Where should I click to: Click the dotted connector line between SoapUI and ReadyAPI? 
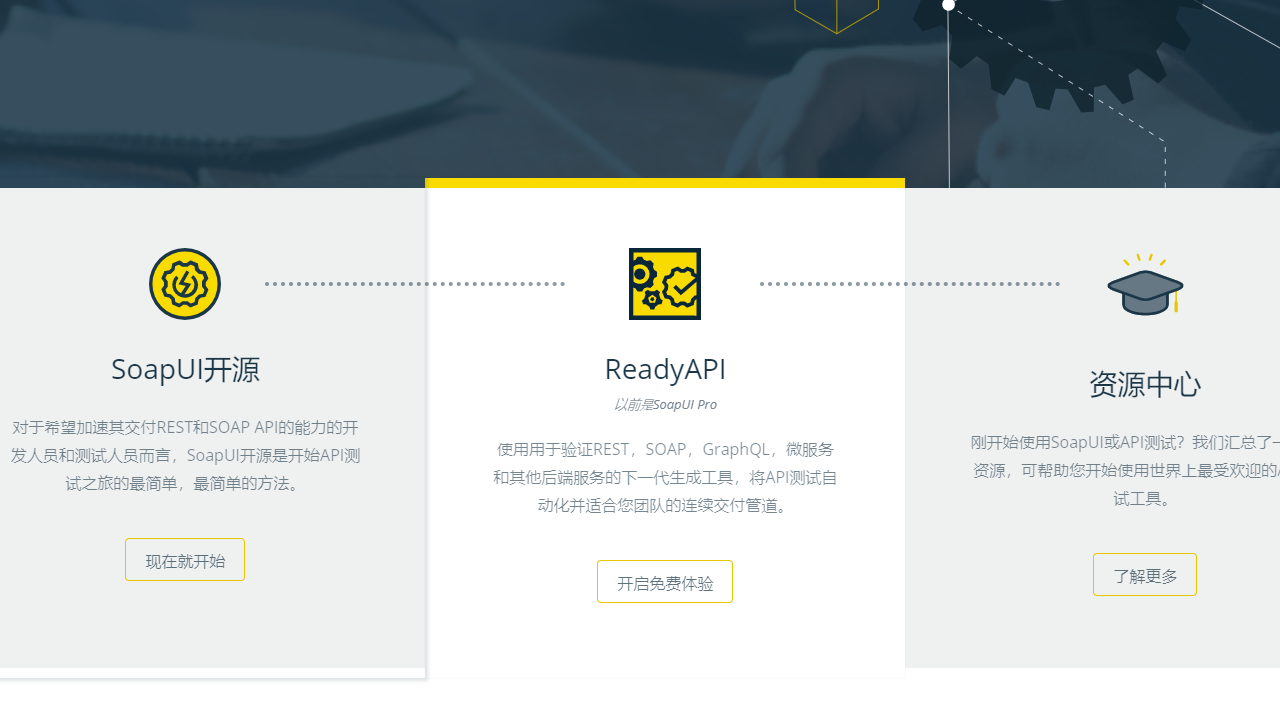tap(415, 283)
